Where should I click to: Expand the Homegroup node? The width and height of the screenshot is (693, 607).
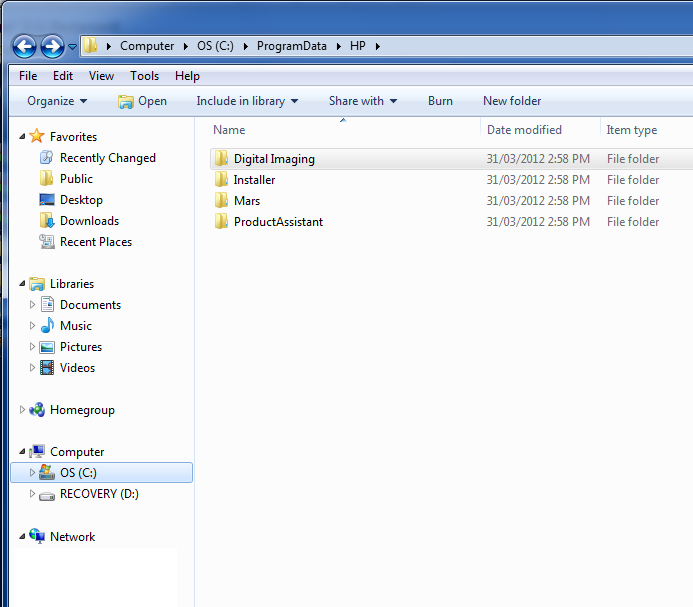click(22, 410)
